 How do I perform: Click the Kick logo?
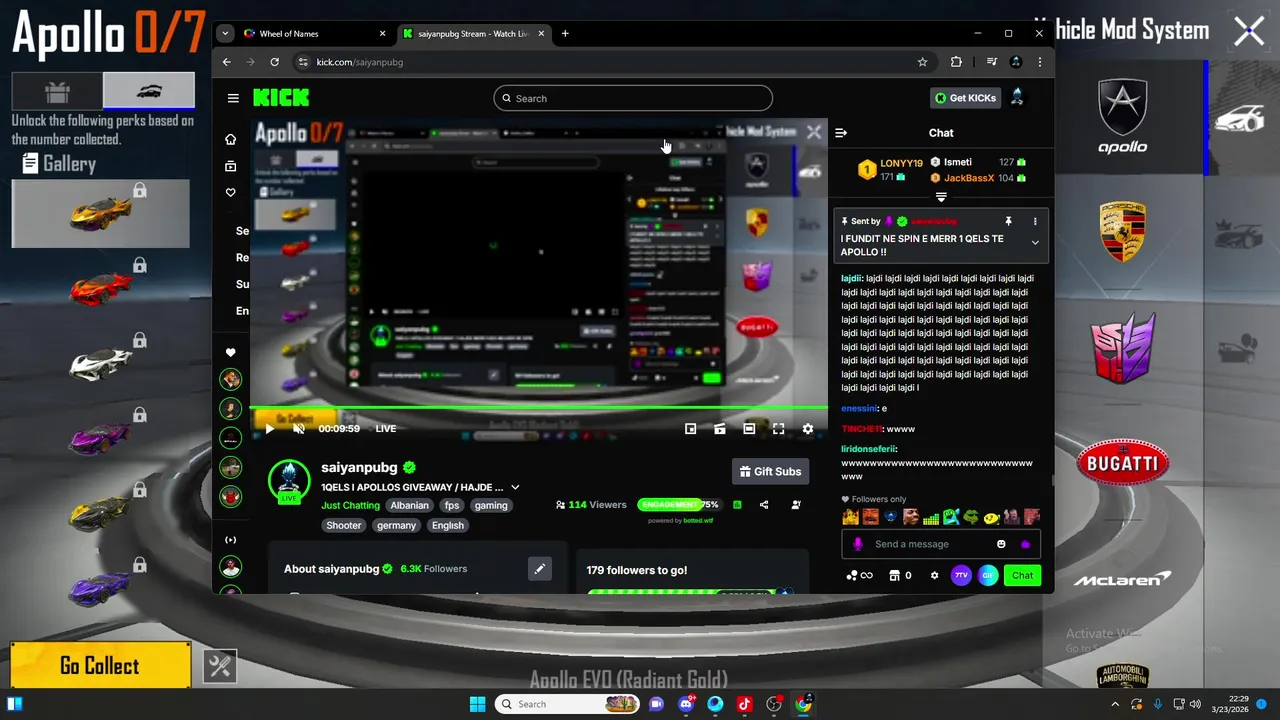point(281,97)
